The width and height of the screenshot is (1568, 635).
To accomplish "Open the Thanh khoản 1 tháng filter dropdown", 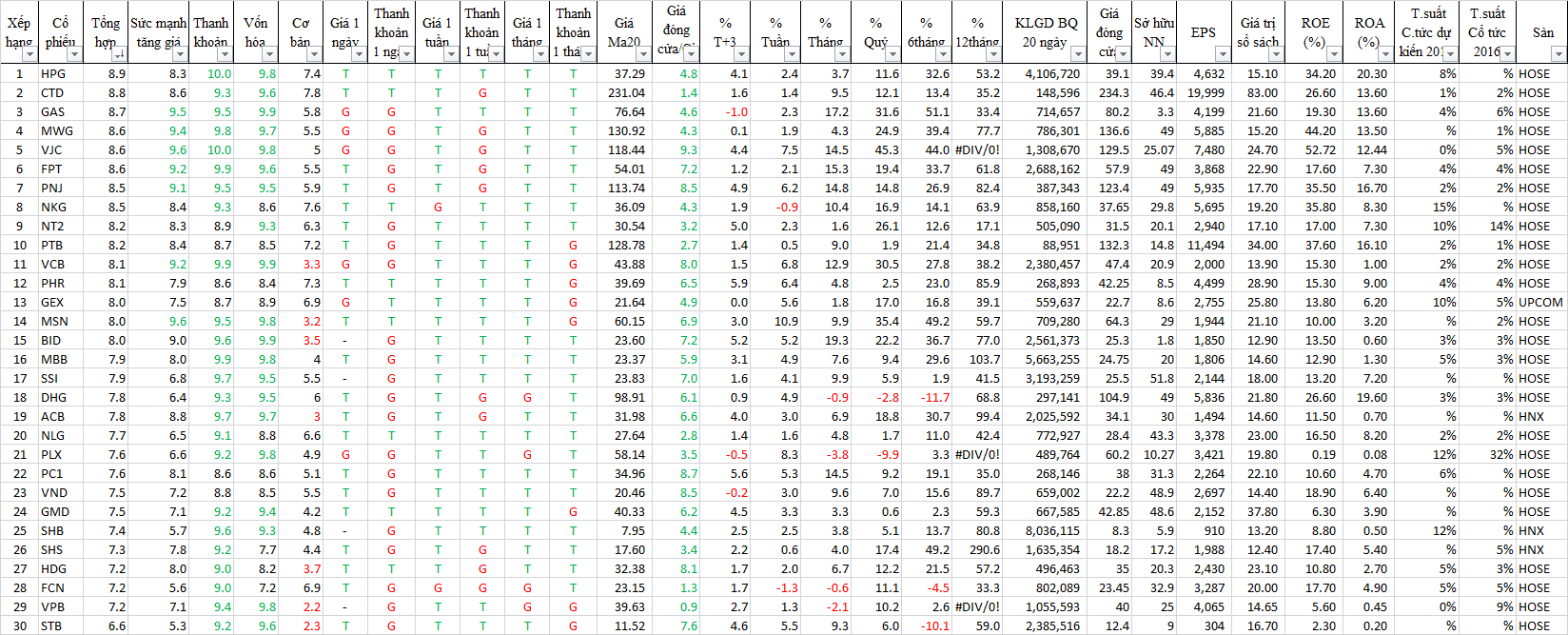I will click(589, 54).
